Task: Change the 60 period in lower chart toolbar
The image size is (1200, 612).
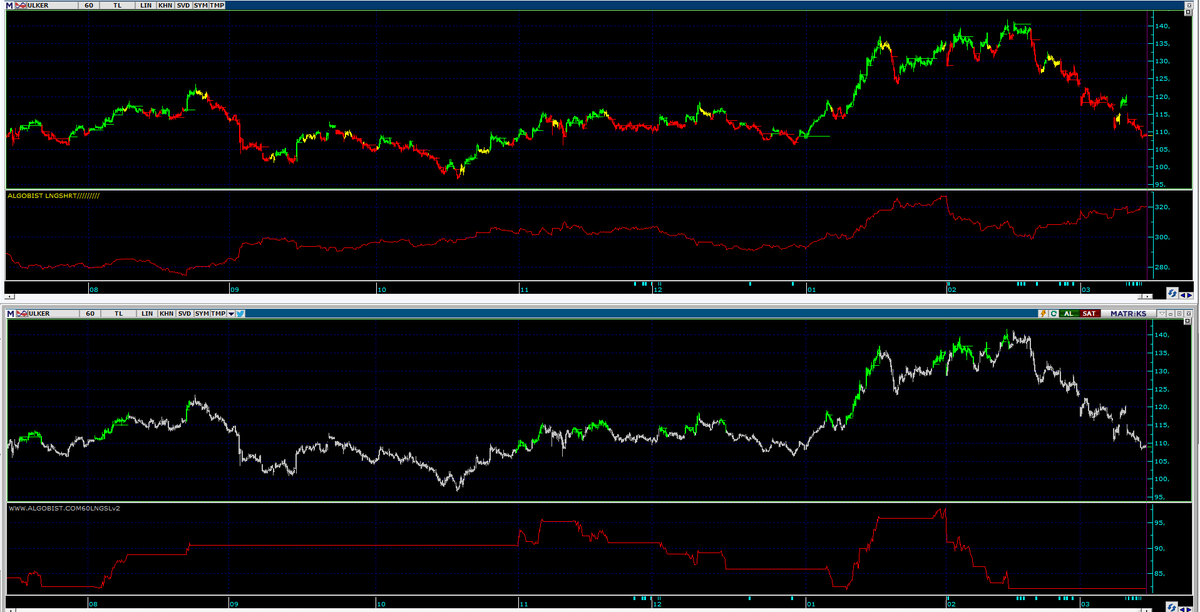Action: click(90, 313)
